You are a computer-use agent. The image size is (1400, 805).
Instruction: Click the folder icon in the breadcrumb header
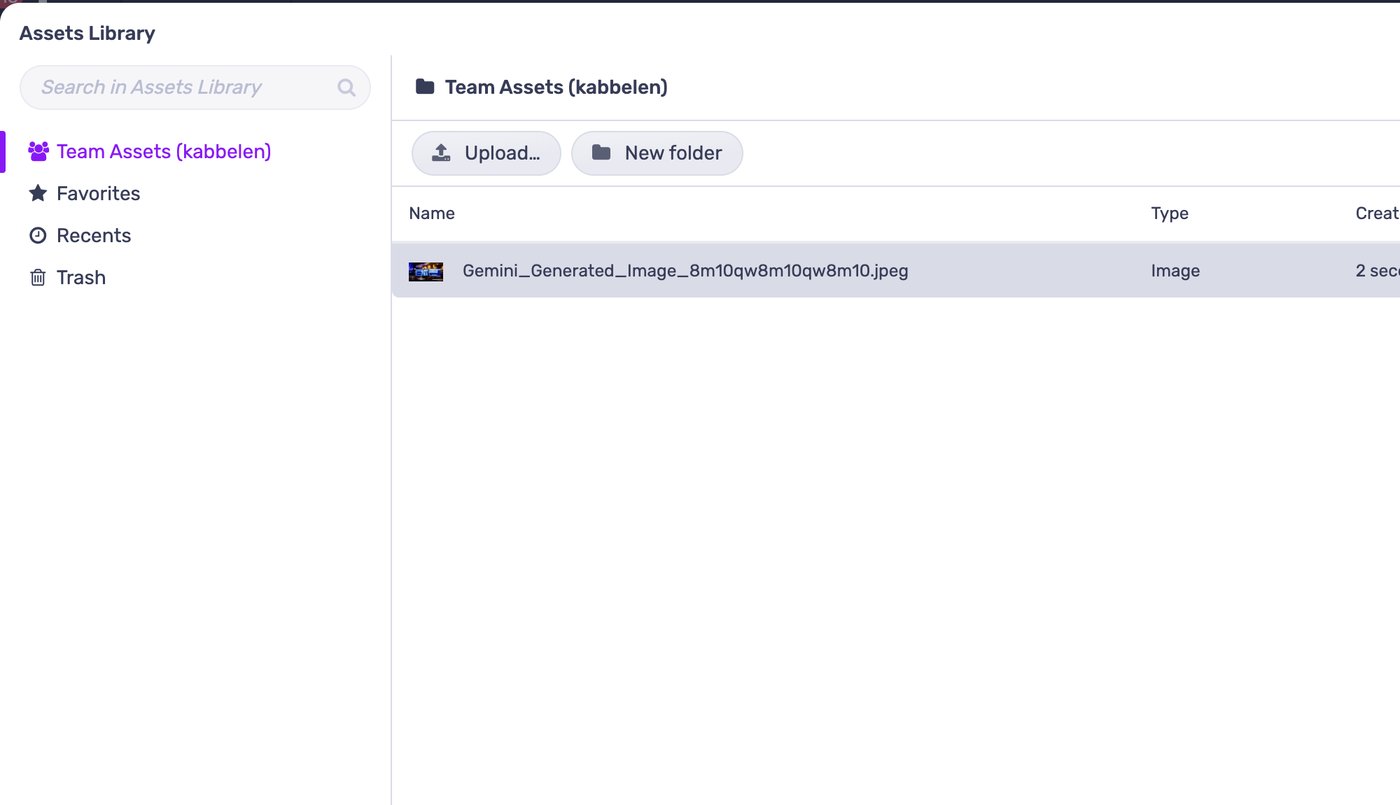click(x=425, y=87)
